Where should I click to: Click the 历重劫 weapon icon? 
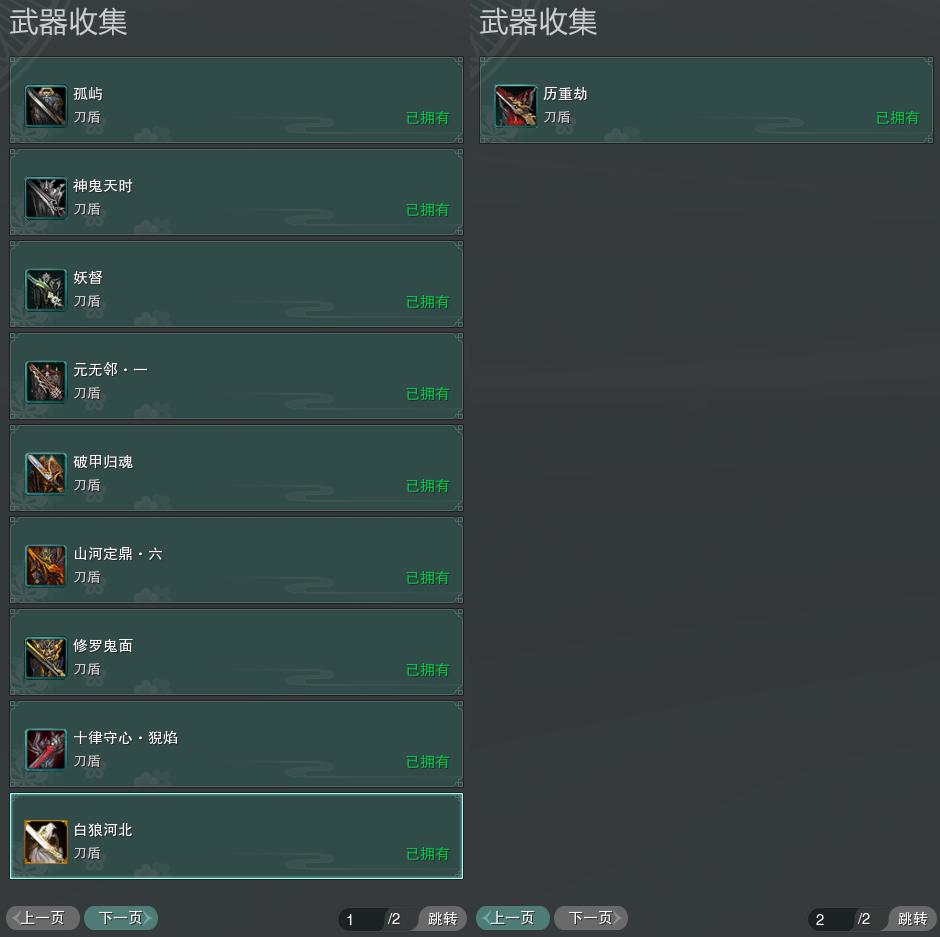pos(516,106)
